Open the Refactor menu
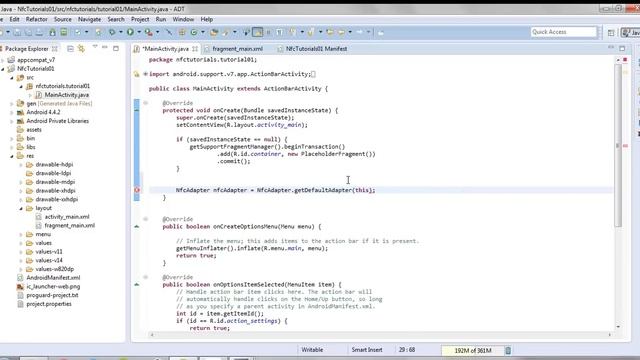Viewport: 640px width, 360px height. click(x=36, y=19)
